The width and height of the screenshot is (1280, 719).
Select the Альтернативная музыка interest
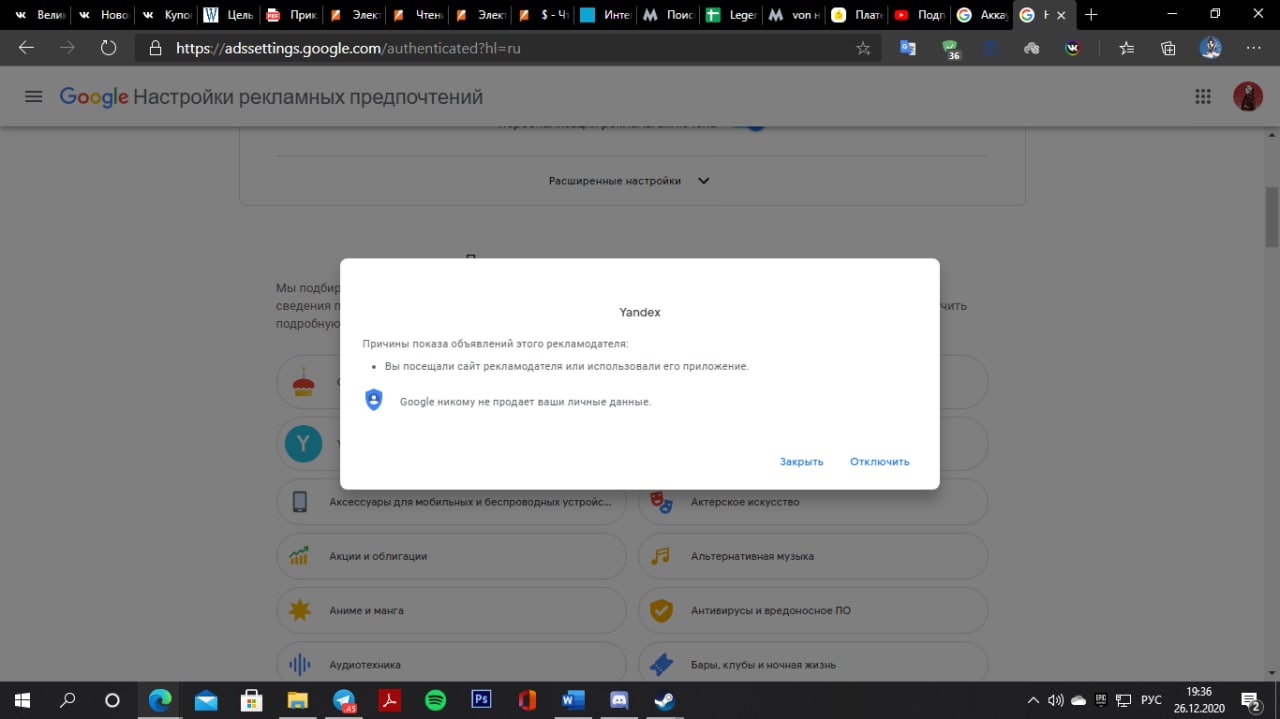[813, 556]
